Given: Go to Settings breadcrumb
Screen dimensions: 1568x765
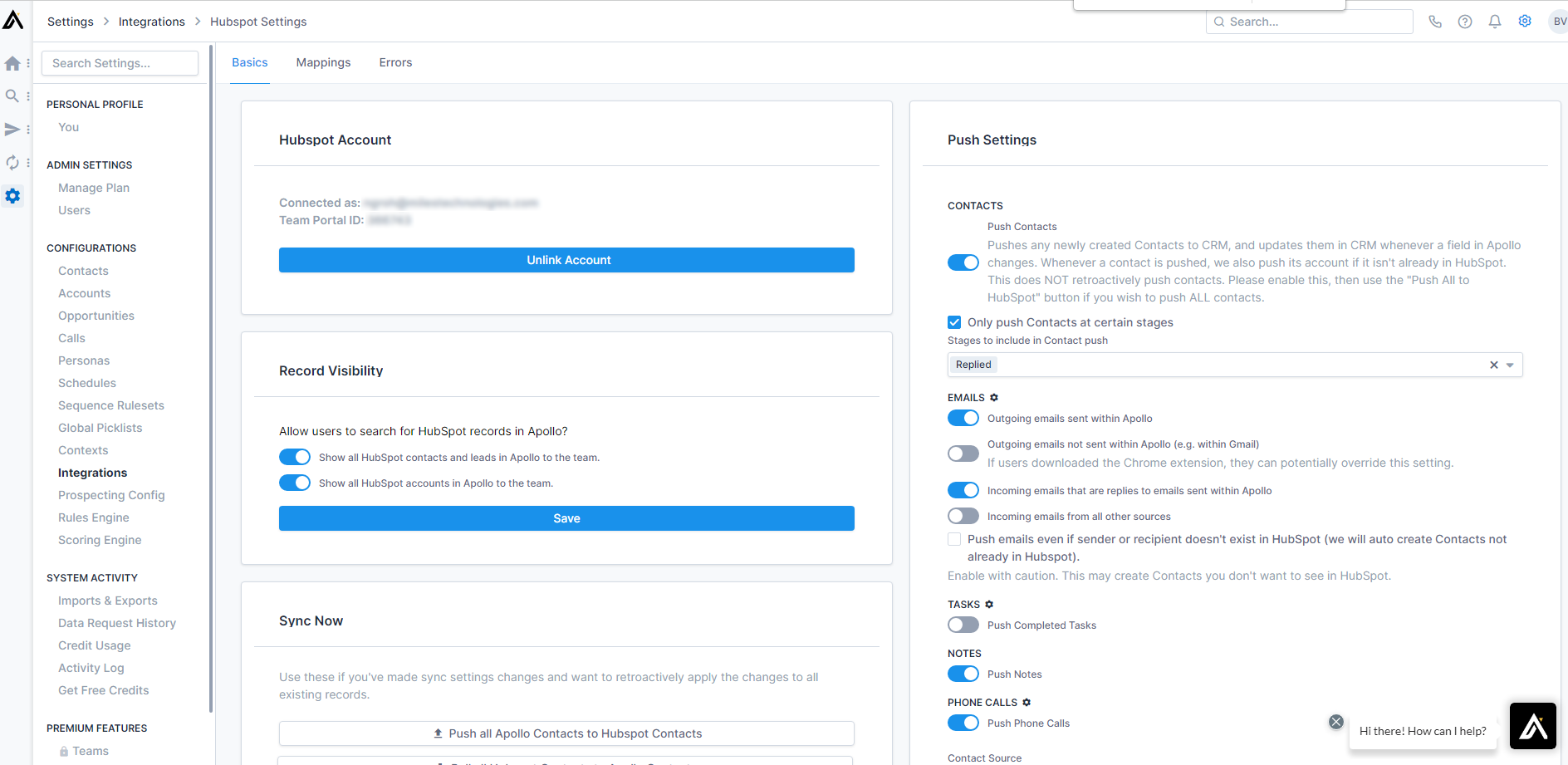Looking at the screenshot, I should 71,22.
